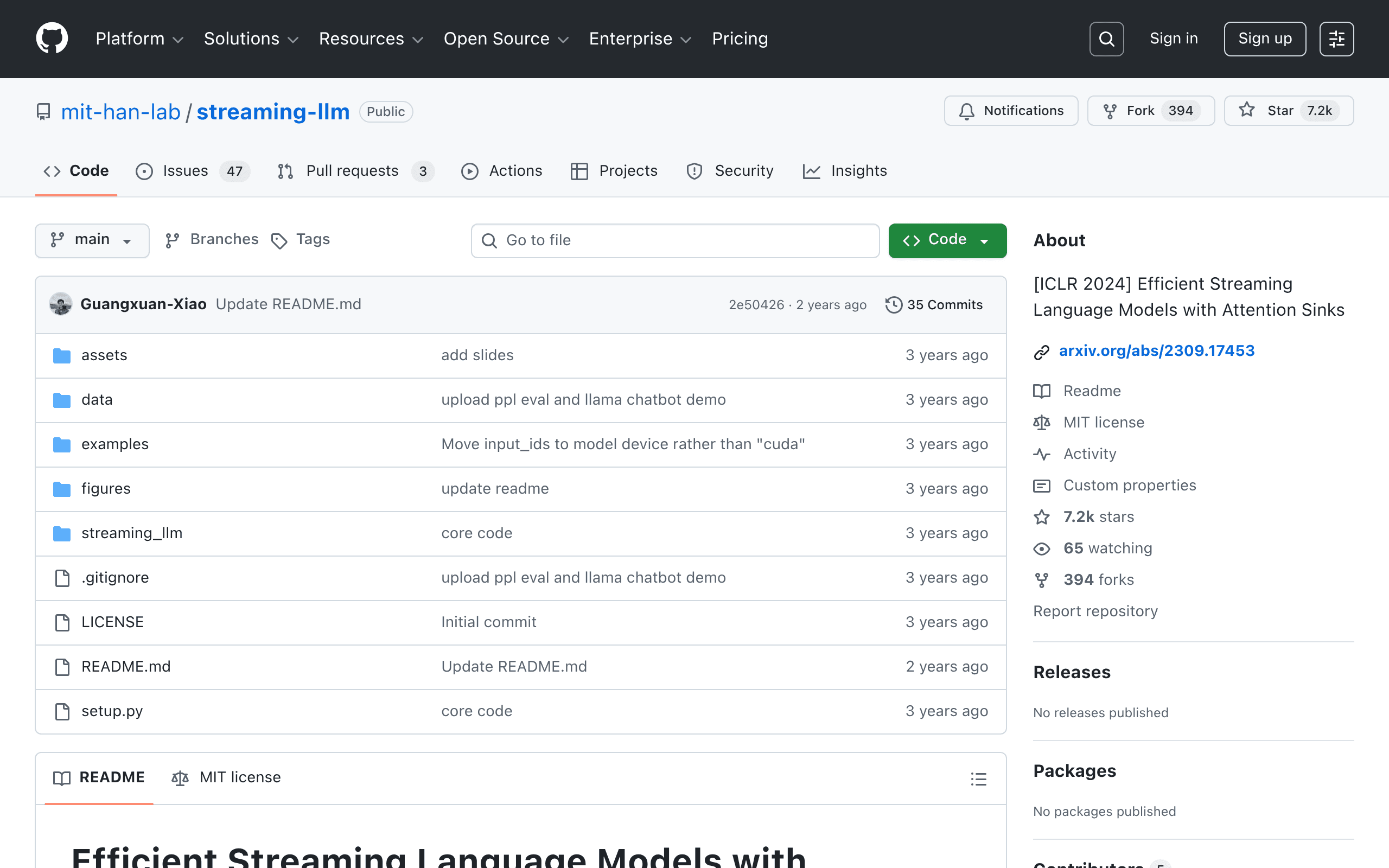Open the arxiv.org/abs/2309.17453 link
Screen dimensions: 1389x868
tap(1157, 351)
